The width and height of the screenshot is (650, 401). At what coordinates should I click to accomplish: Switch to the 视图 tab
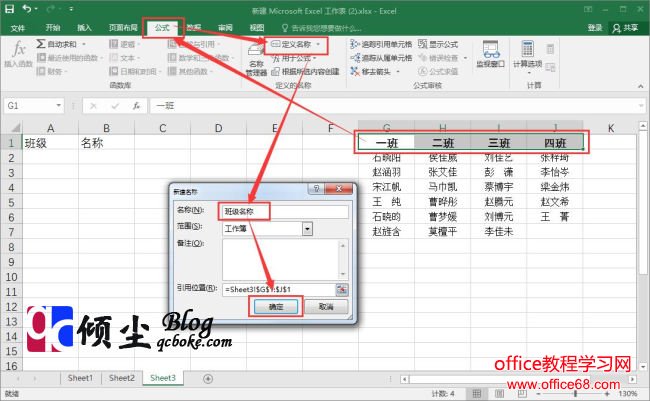257,28
